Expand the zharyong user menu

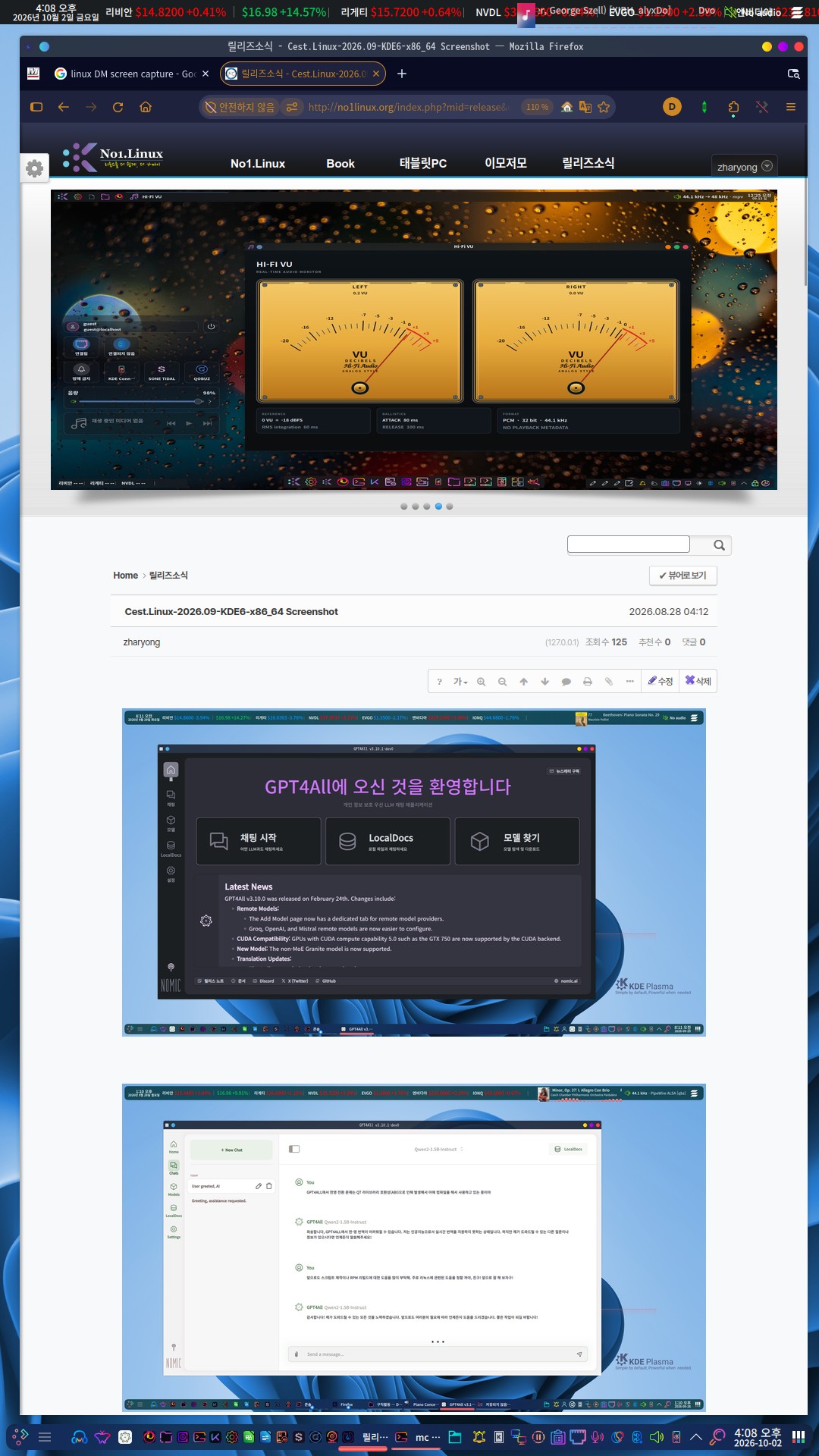[x=744, y=166]
